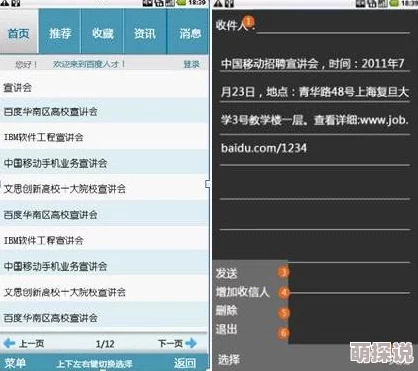This screenshot has width=418, height=371.
Task: Switch to the 首页 tab
Action: tap(19, 32)
